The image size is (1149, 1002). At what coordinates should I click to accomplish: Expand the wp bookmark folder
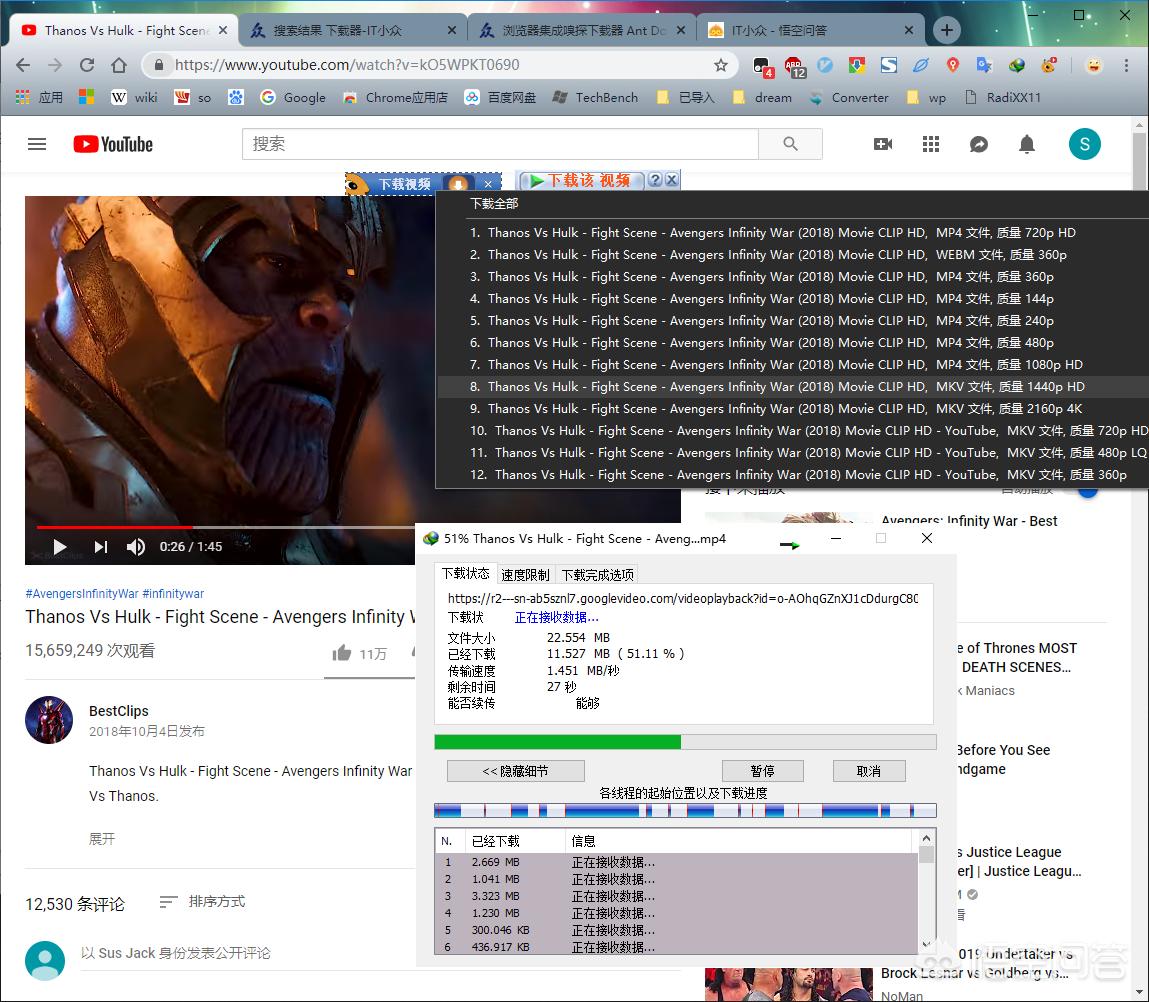(x=926, y=97)
